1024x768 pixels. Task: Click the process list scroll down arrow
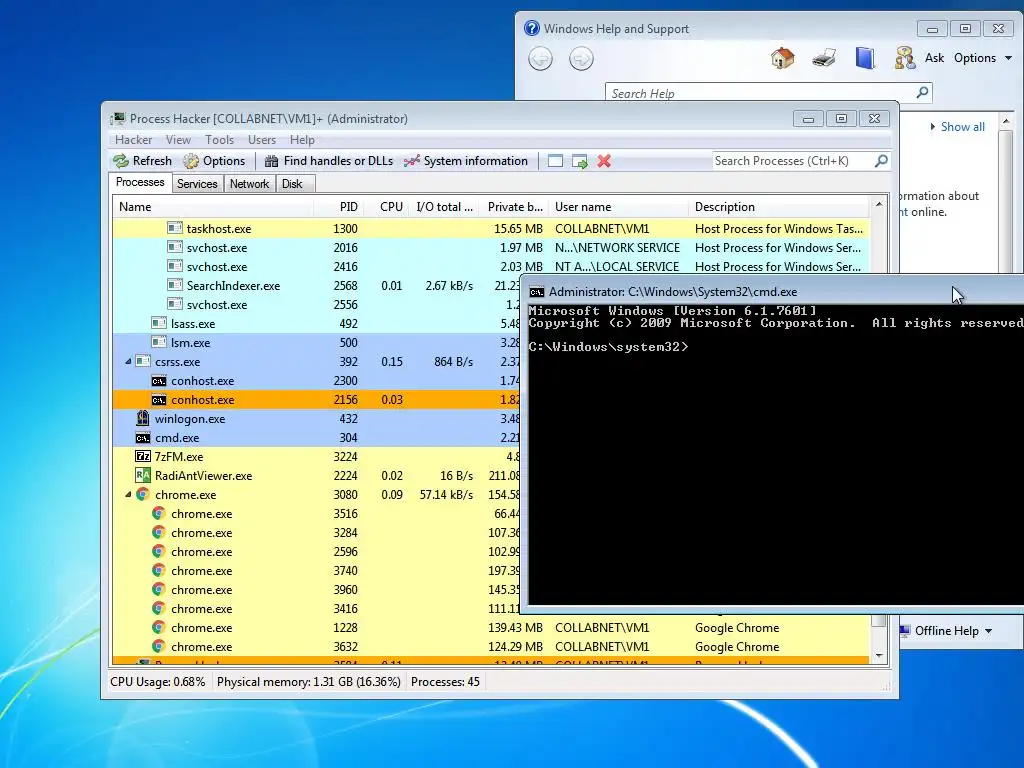(879, 656)
